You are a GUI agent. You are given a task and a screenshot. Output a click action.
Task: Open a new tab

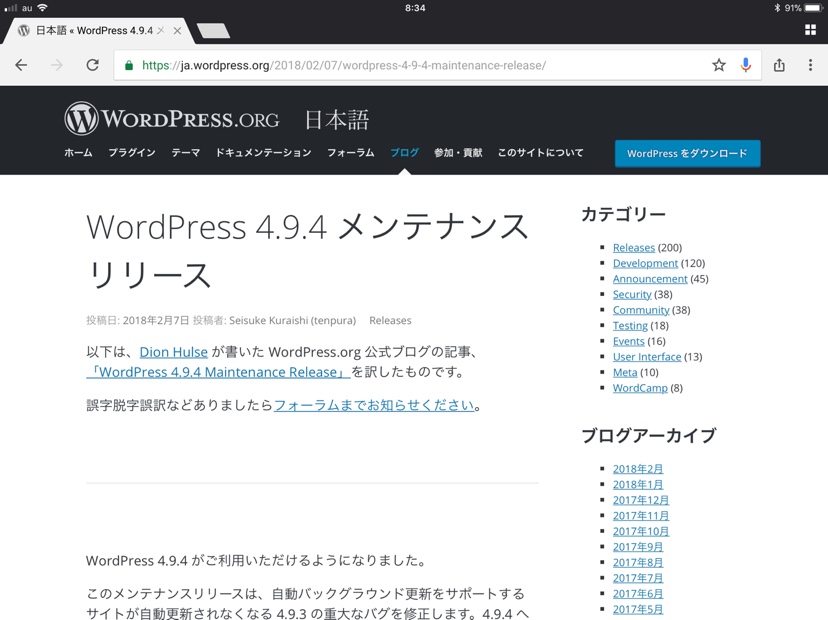213,31
